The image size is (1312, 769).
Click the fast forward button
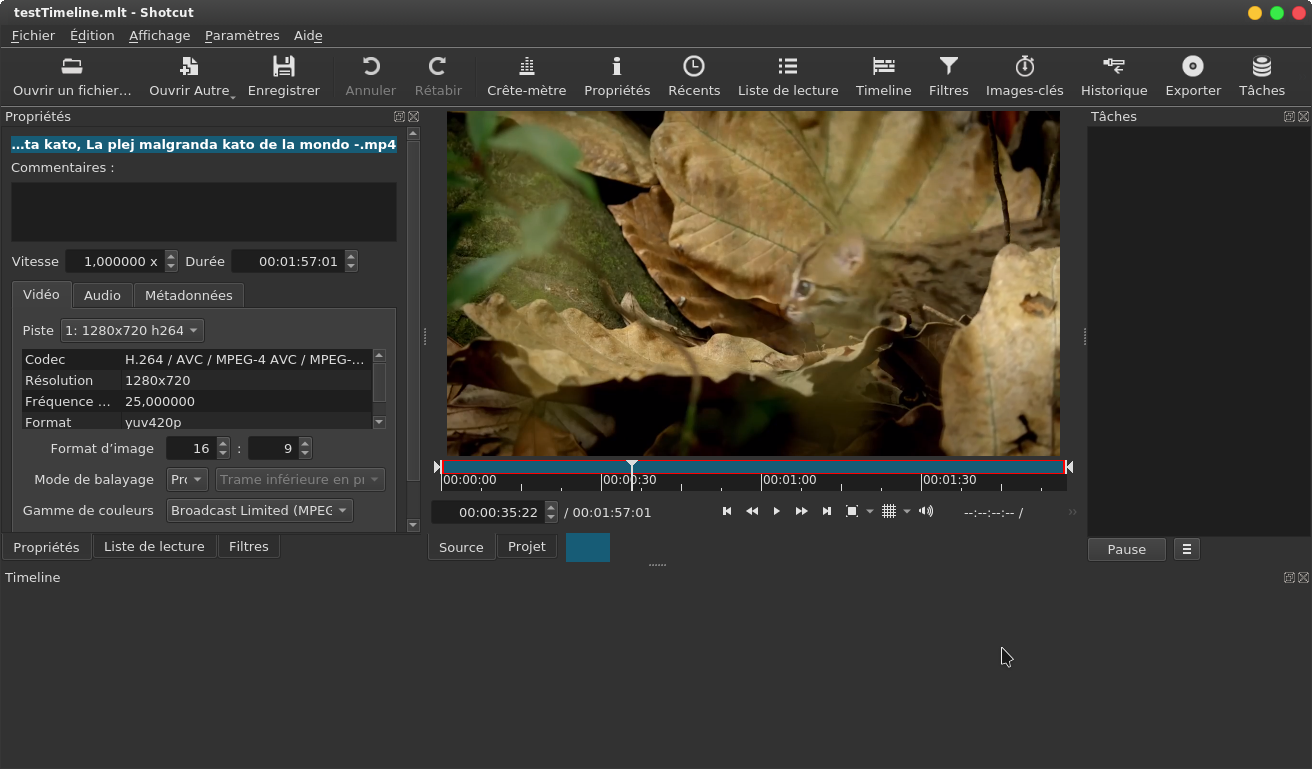pyautogui.click(x=802, y=511)
